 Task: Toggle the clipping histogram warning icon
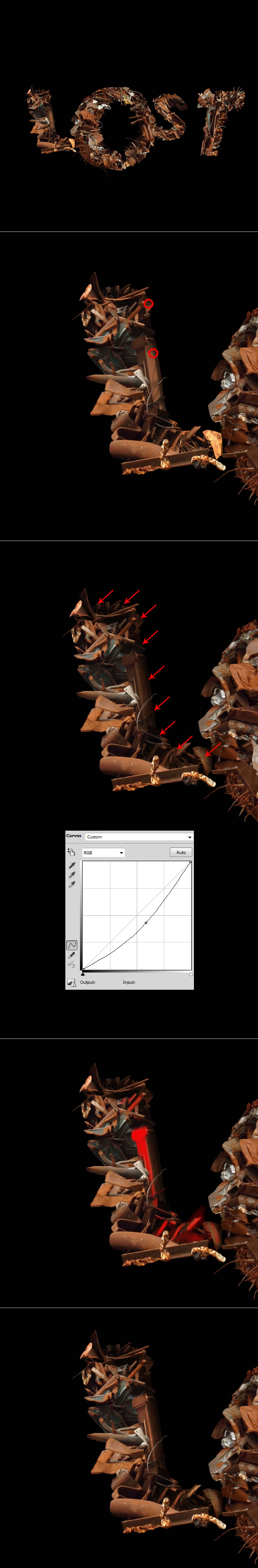(x=72, y=982)
